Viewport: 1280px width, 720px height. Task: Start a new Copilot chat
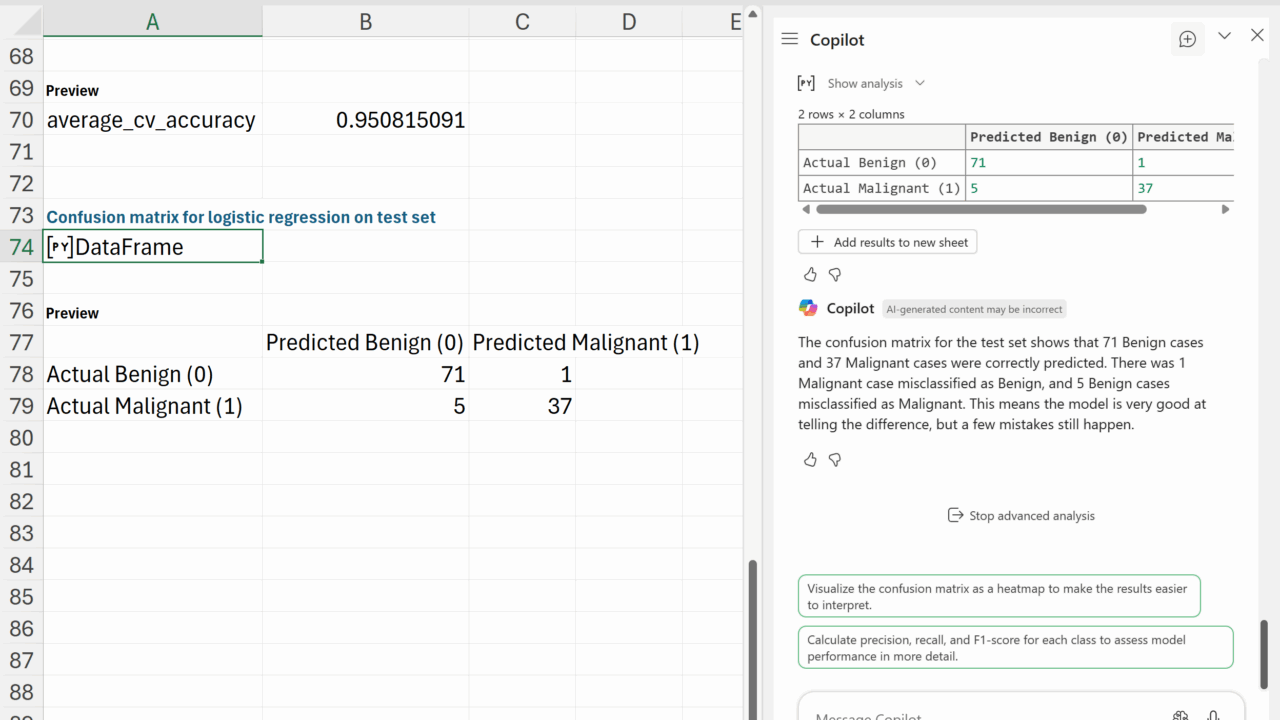(1187, 39)
